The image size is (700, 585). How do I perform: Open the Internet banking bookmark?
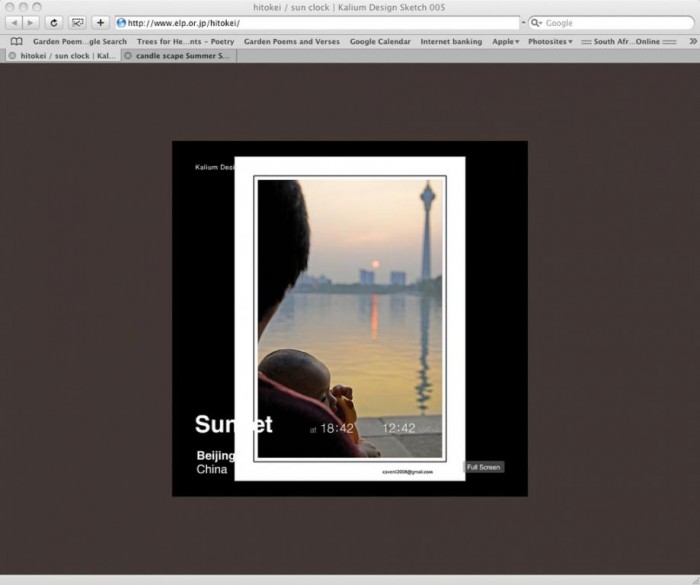tap(451, 42)
